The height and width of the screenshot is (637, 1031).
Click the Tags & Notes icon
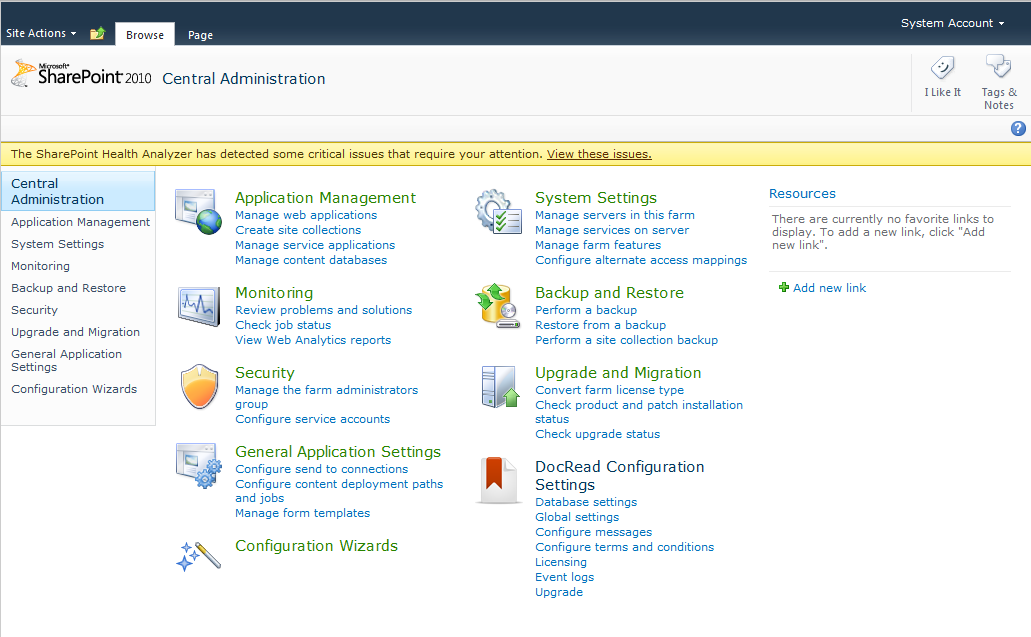point(998,66)
